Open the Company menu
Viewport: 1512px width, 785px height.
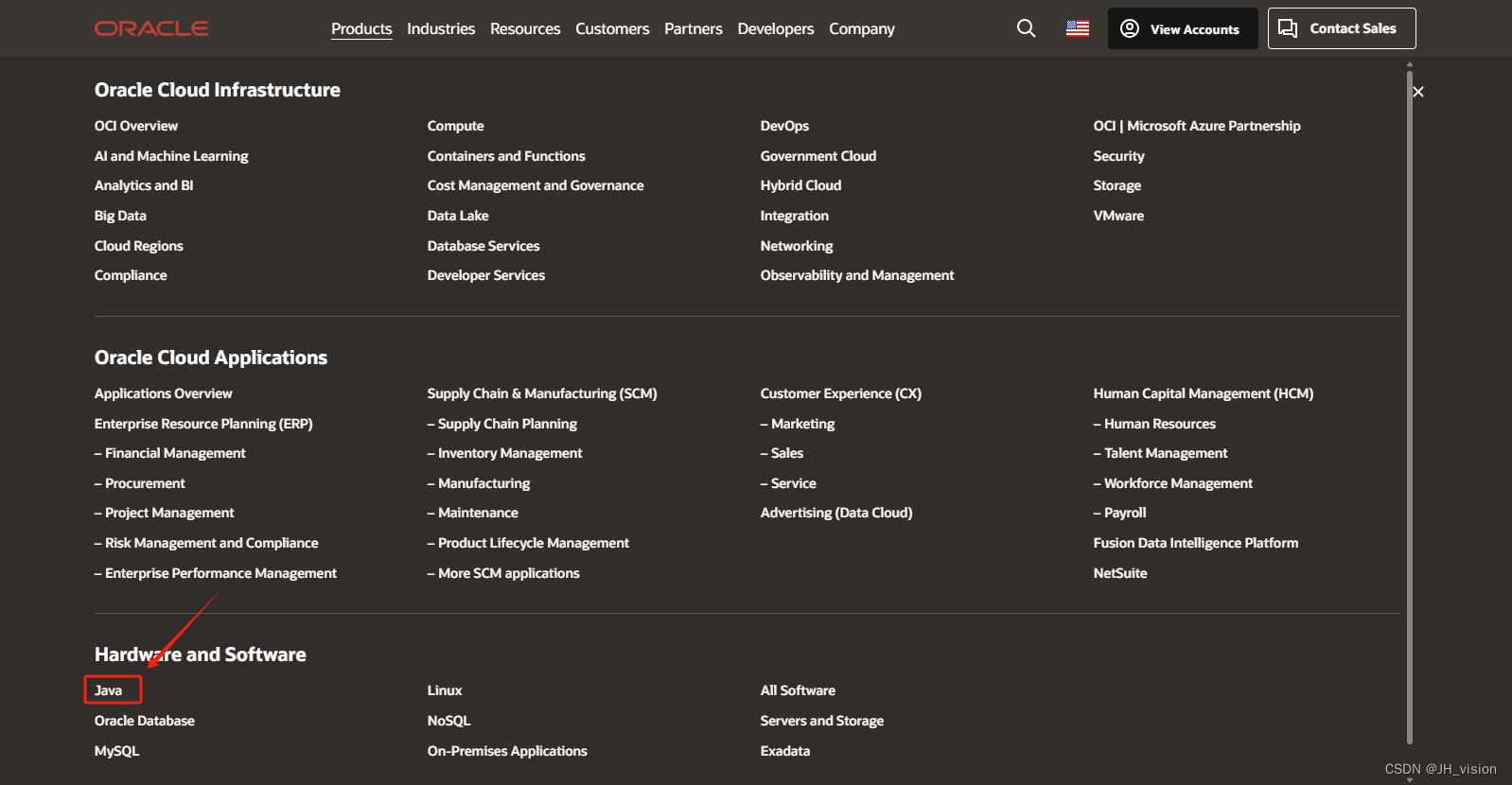862,29
